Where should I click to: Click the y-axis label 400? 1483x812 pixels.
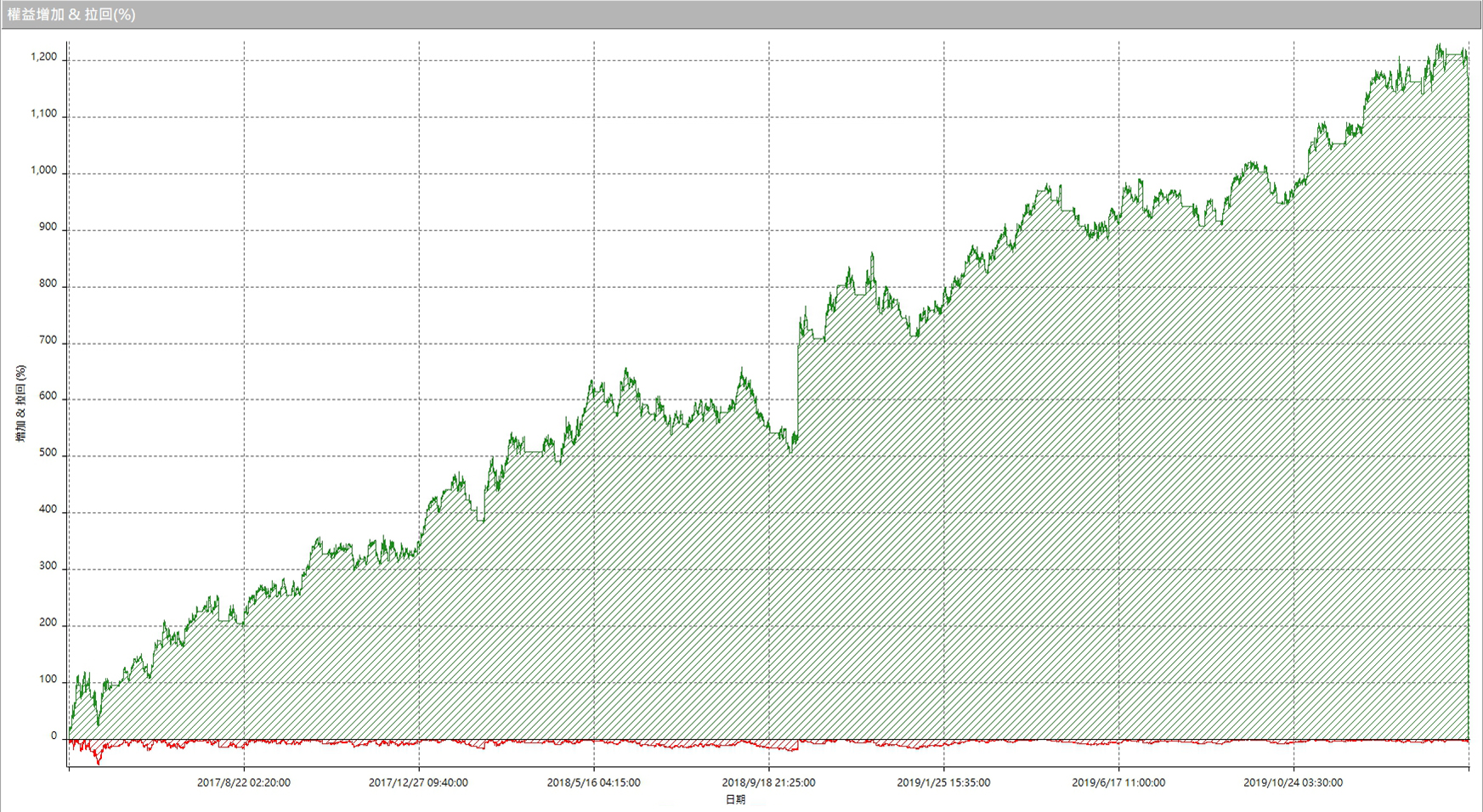48,510
